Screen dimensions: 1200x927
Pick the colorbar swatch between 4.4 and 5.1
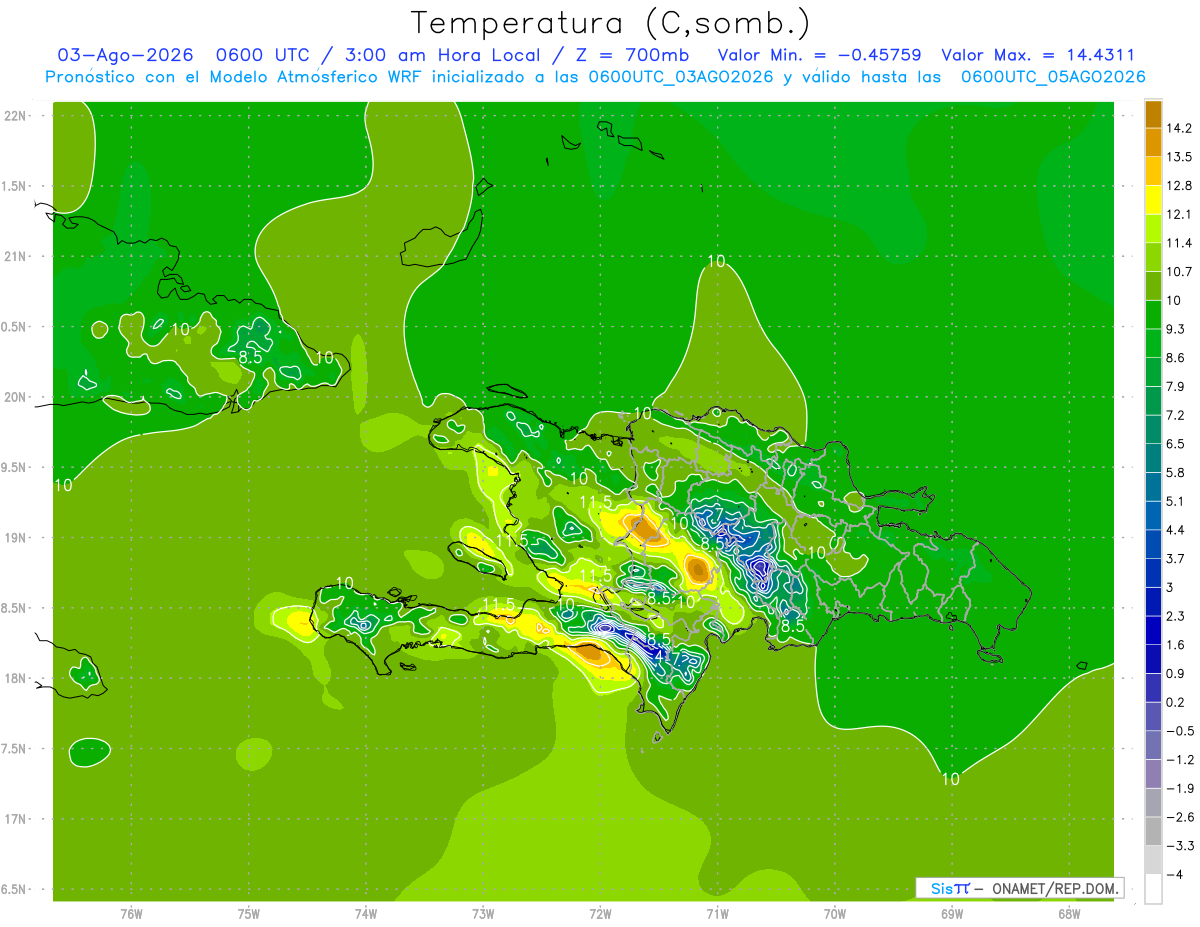pos(1153,515)
